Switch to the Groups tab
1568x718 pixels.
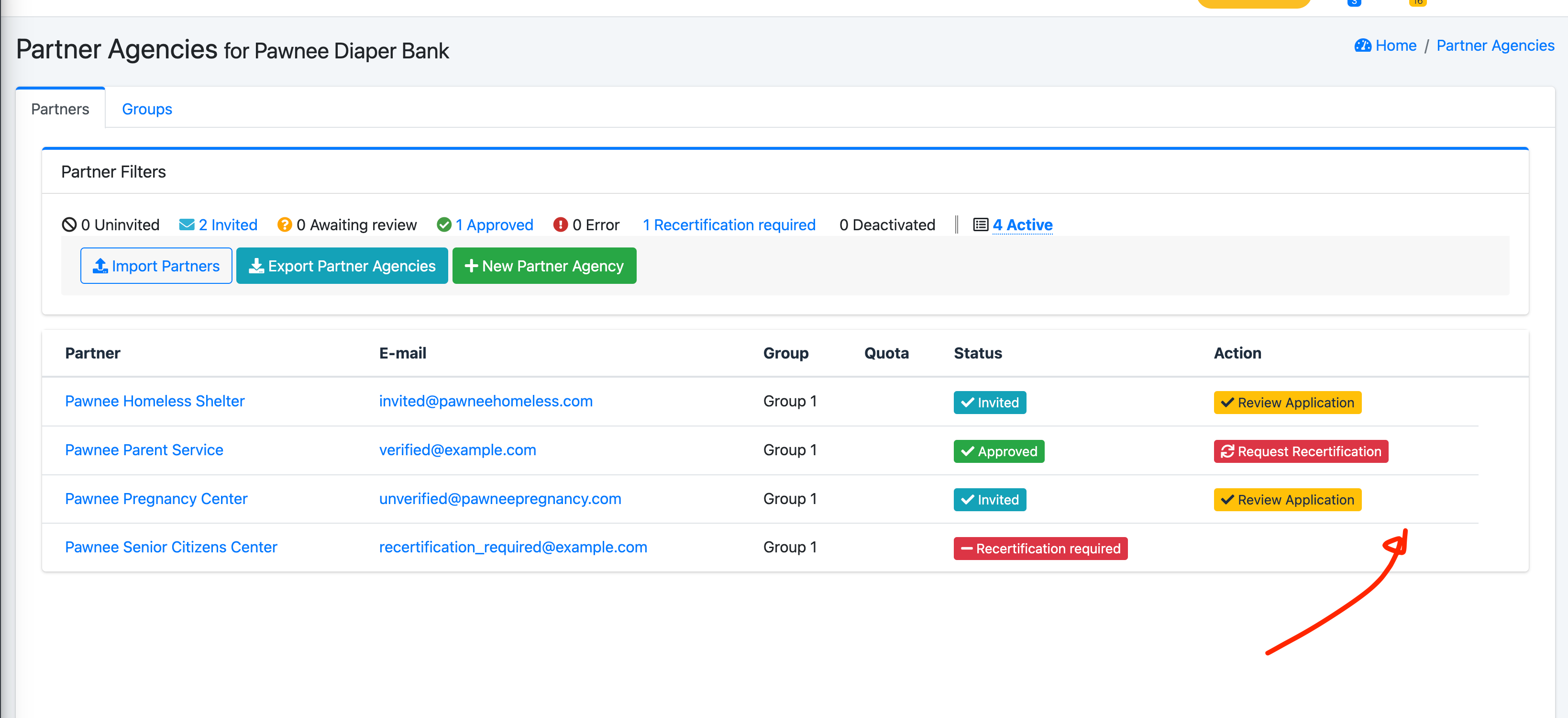147,109
